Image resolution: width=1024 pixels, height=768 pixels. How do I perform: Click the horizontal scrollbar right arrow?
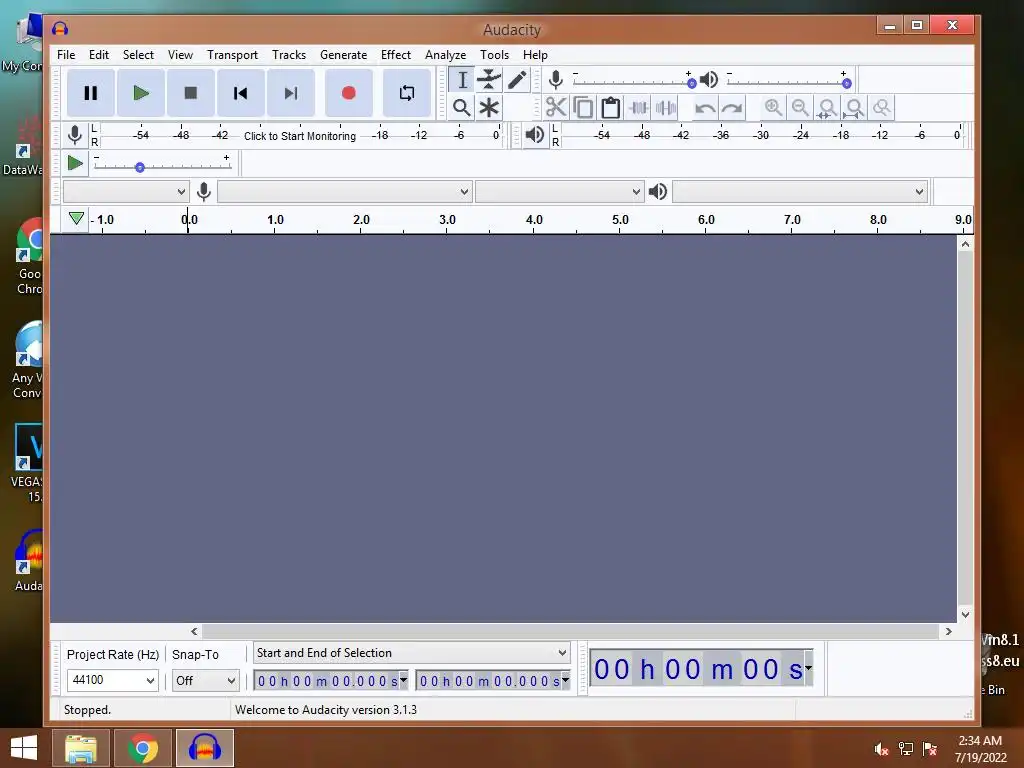(x=948, y=632)
